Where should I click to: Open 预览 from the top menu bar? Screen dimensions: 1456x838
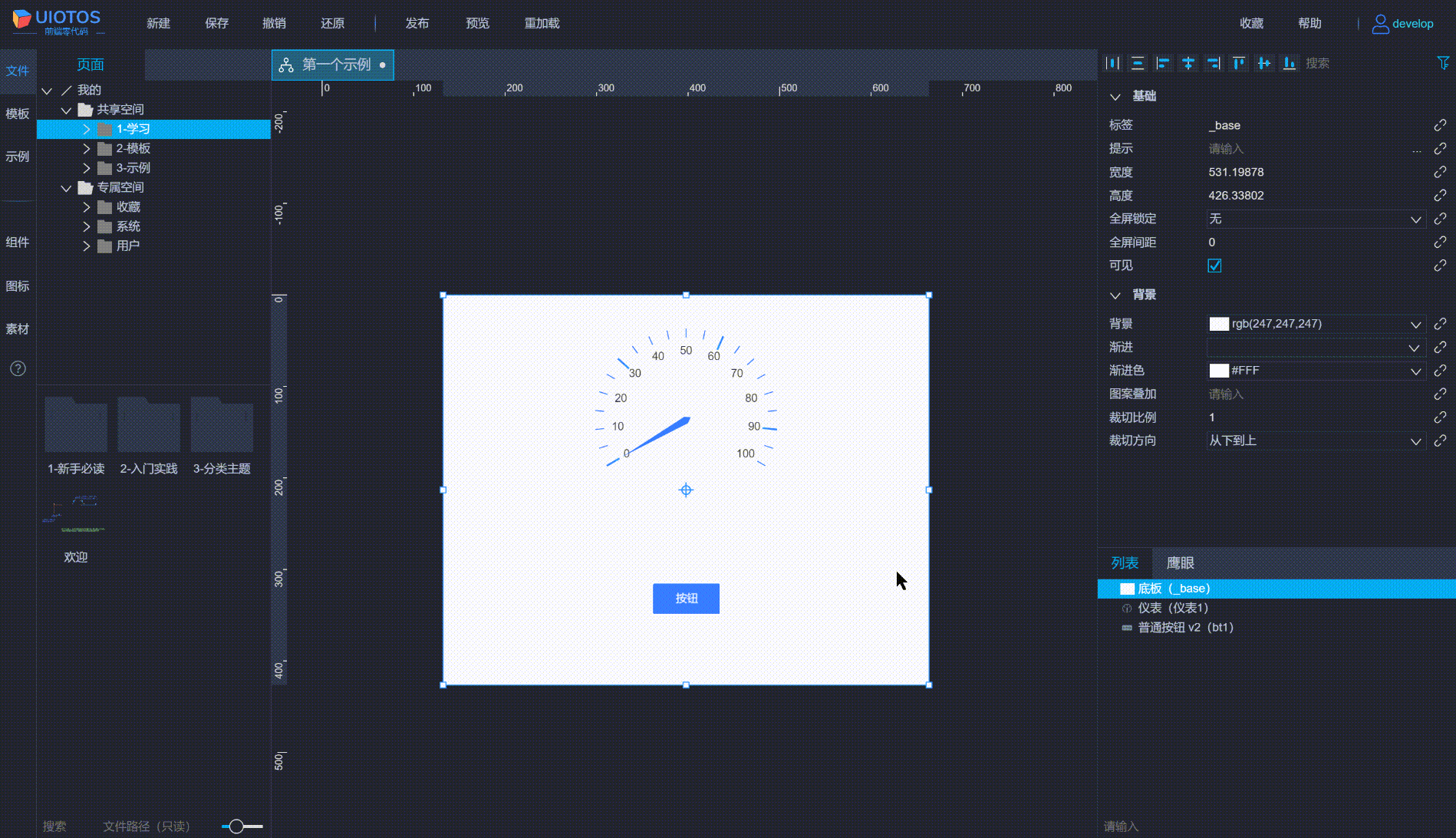[x=477, y=23]
